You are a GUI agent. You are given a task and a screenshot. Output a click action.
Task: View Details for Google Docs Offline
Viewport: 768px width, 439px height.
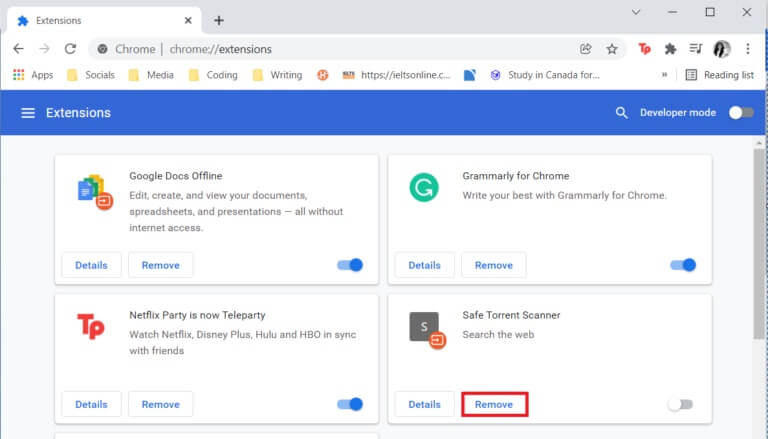click(91, 265)
